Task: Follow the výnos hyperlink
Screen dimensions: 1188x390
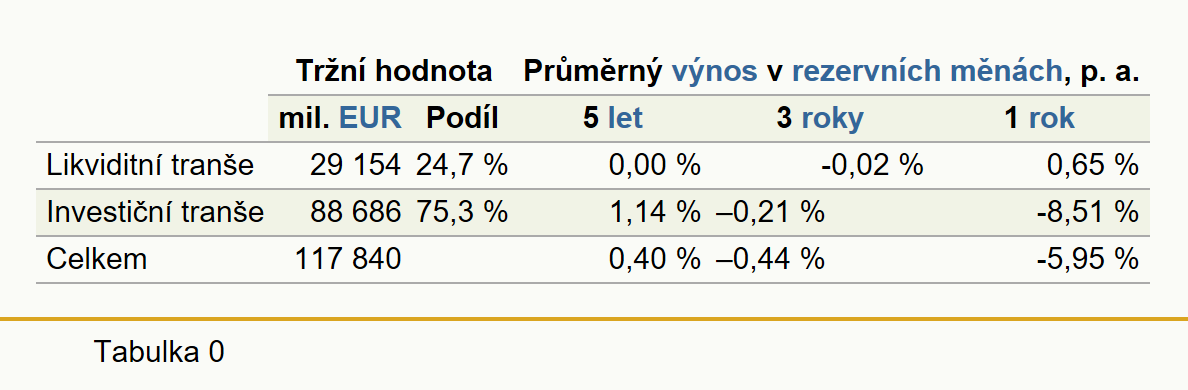Action: [714, 71]
